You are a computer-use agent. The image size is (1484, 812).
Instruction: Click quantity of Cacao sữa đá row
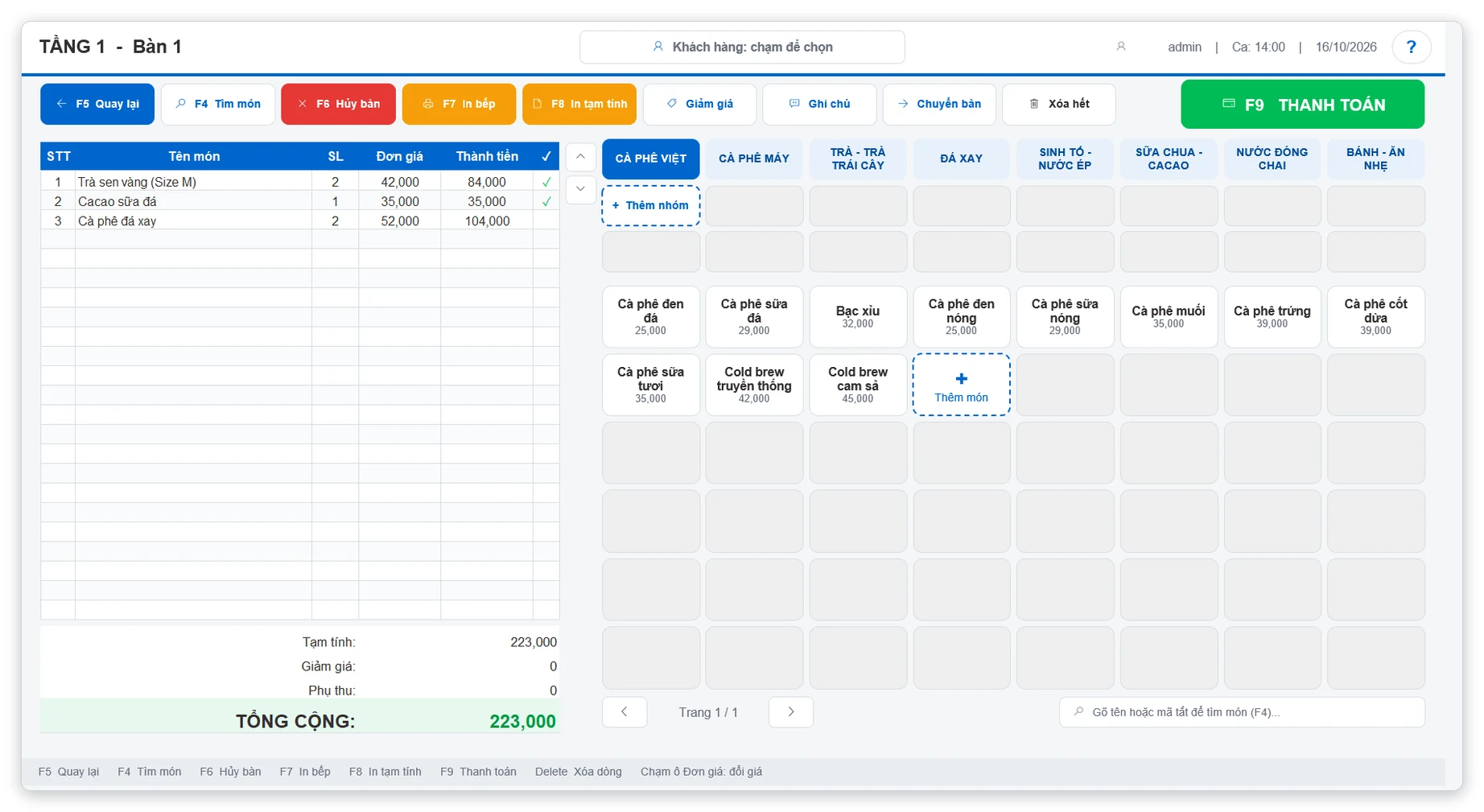tap(335, 201)
